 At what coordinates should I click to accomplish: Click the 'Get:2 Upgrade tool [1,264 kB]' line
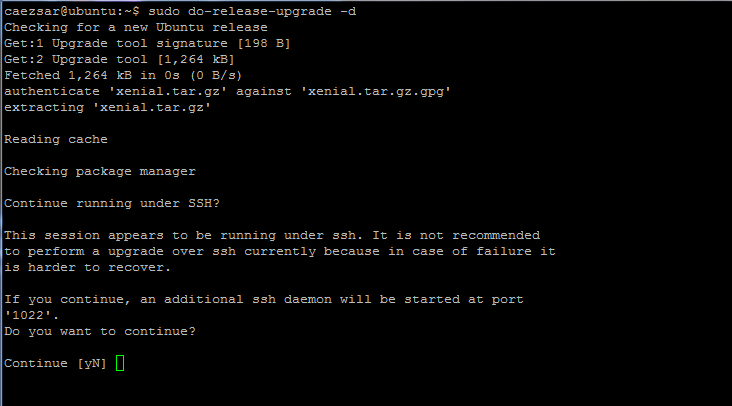pyautogui.click(x=122, y=59)
